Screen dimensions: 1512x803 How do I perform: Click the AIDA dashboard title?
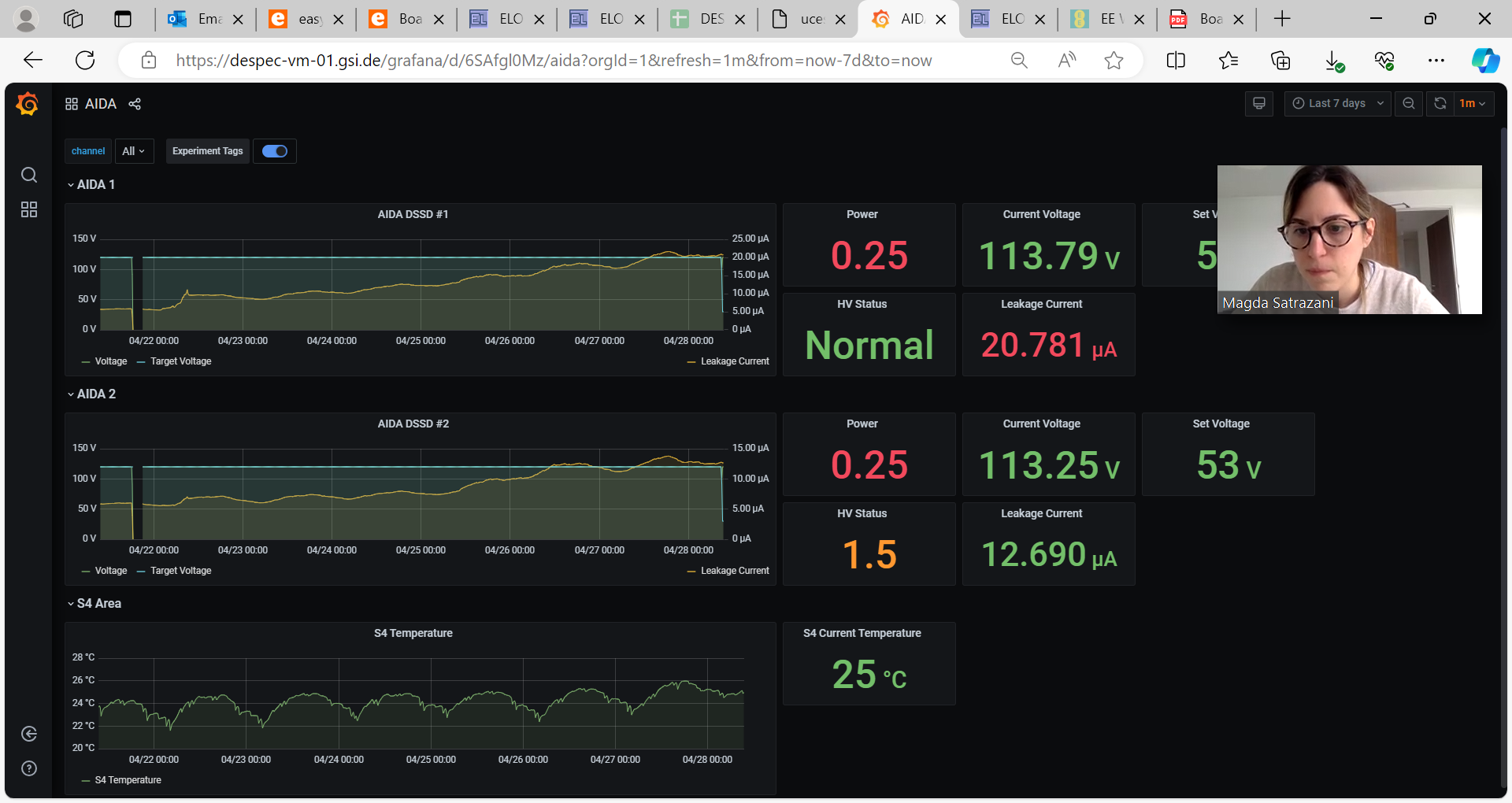(x=100, y=104)
